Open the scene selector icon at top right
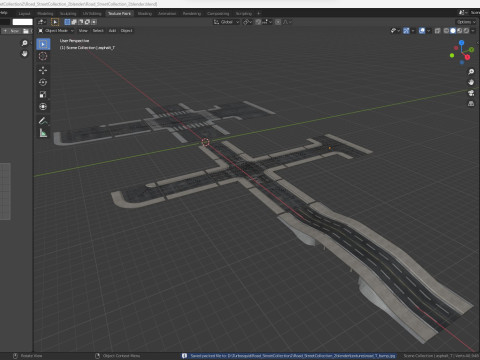Viewport: 480px width, 360px height. pyautogui.click(x=462, y=13)
